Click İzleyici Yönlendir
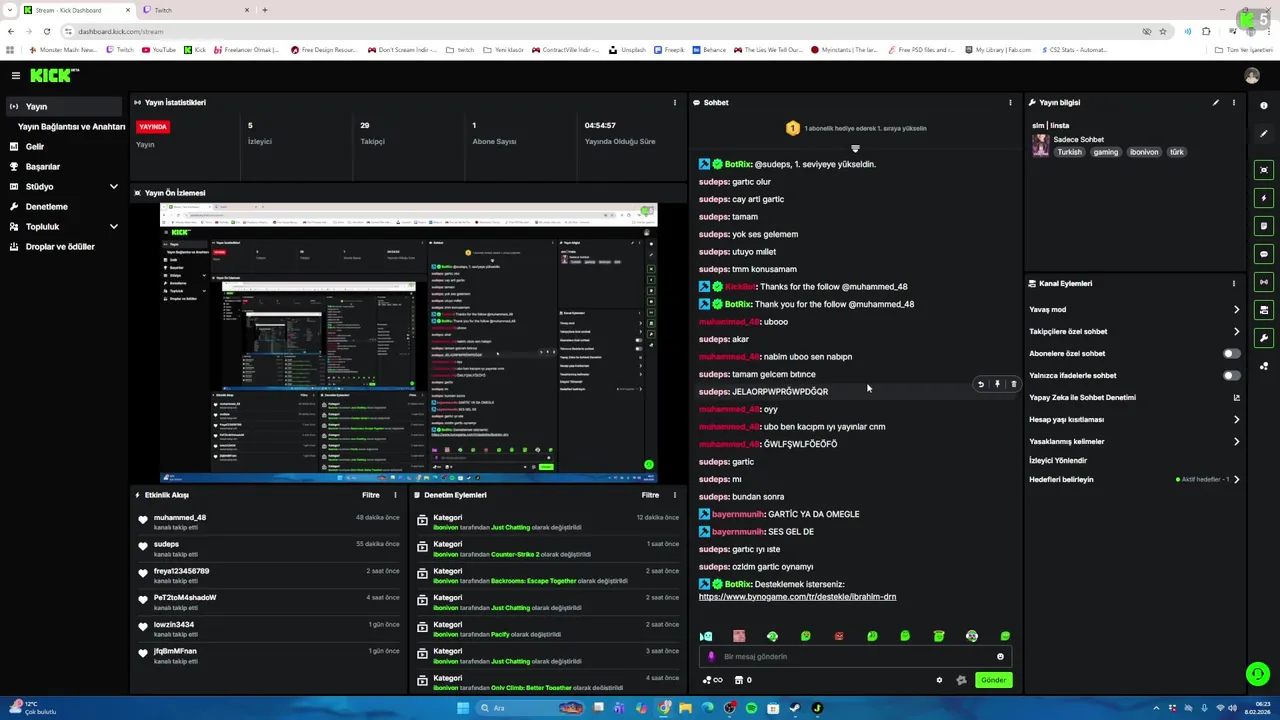 1058,460
